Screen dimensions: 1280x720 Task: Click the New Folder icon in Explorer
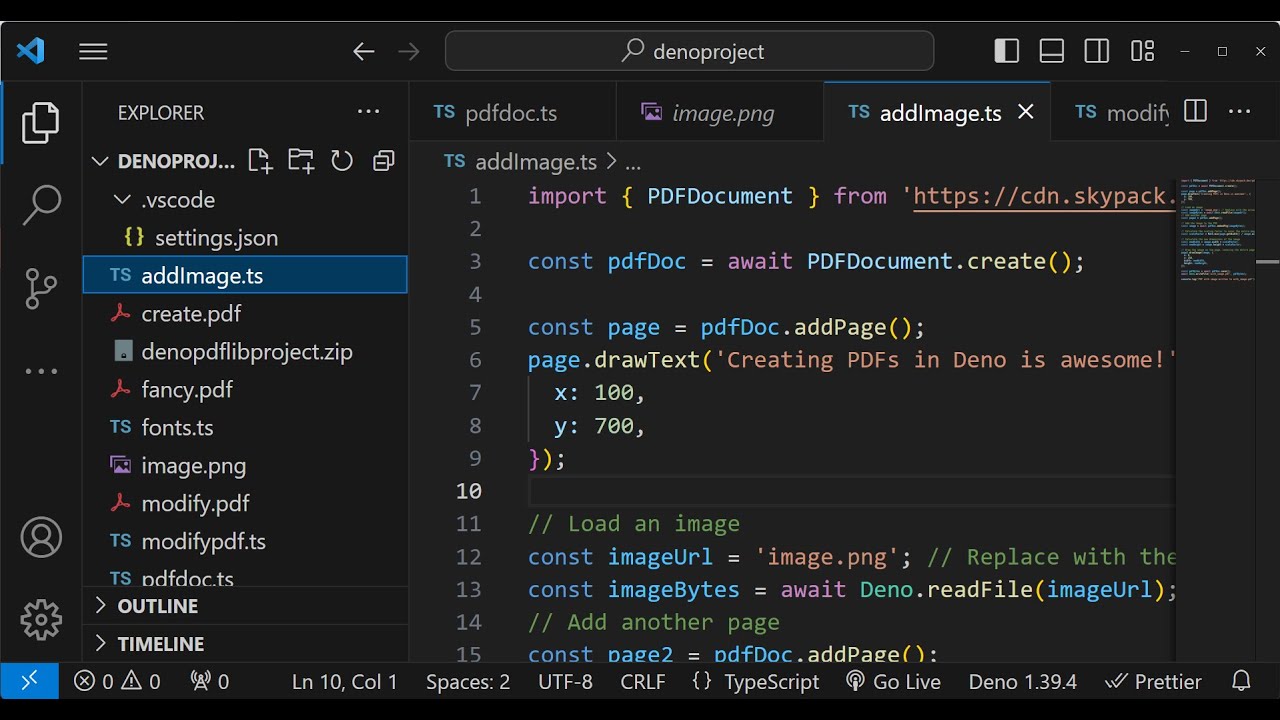301,161
